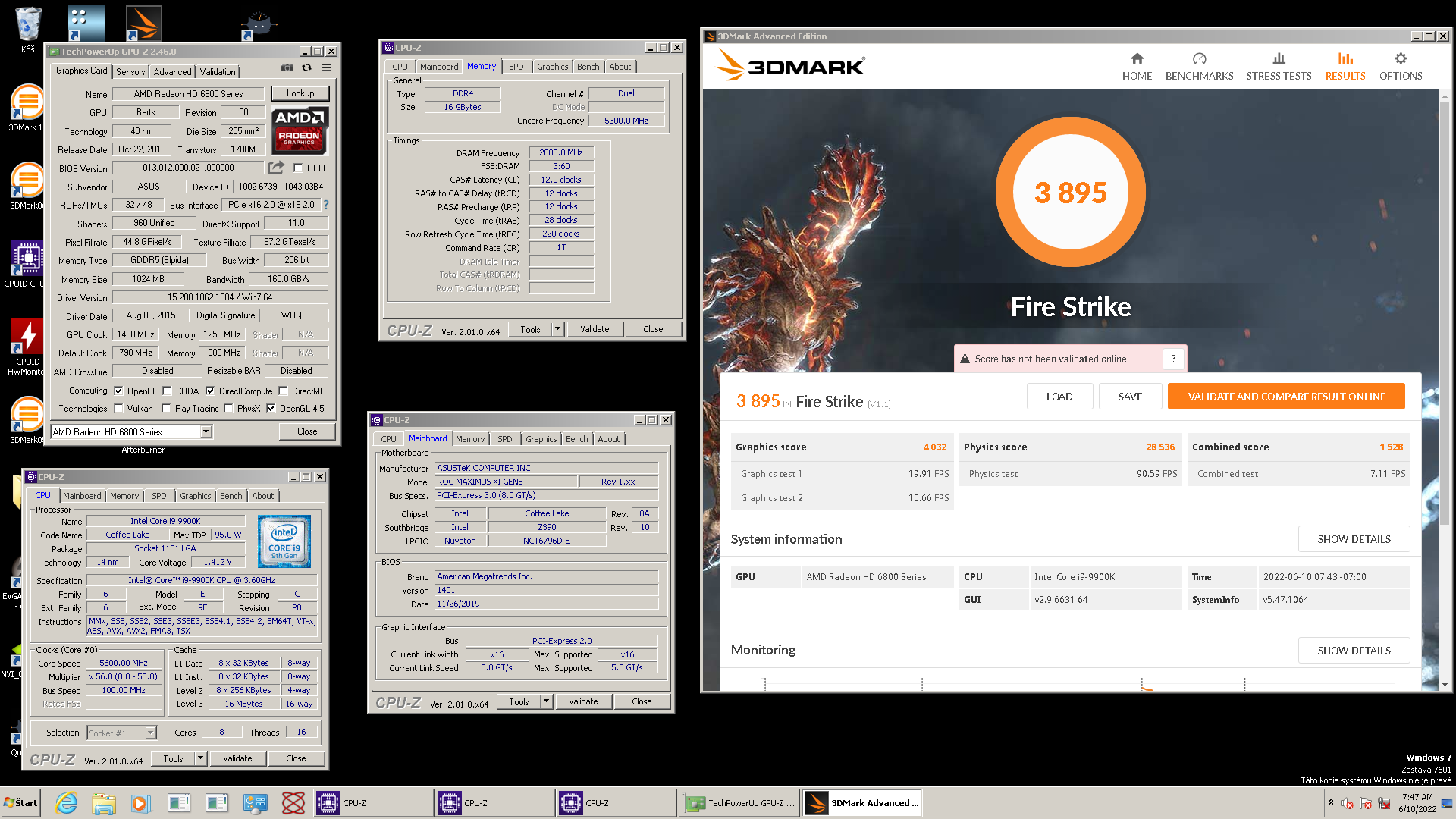Click Show Details for System information
1456x819 pixels.
point(1354,539)
